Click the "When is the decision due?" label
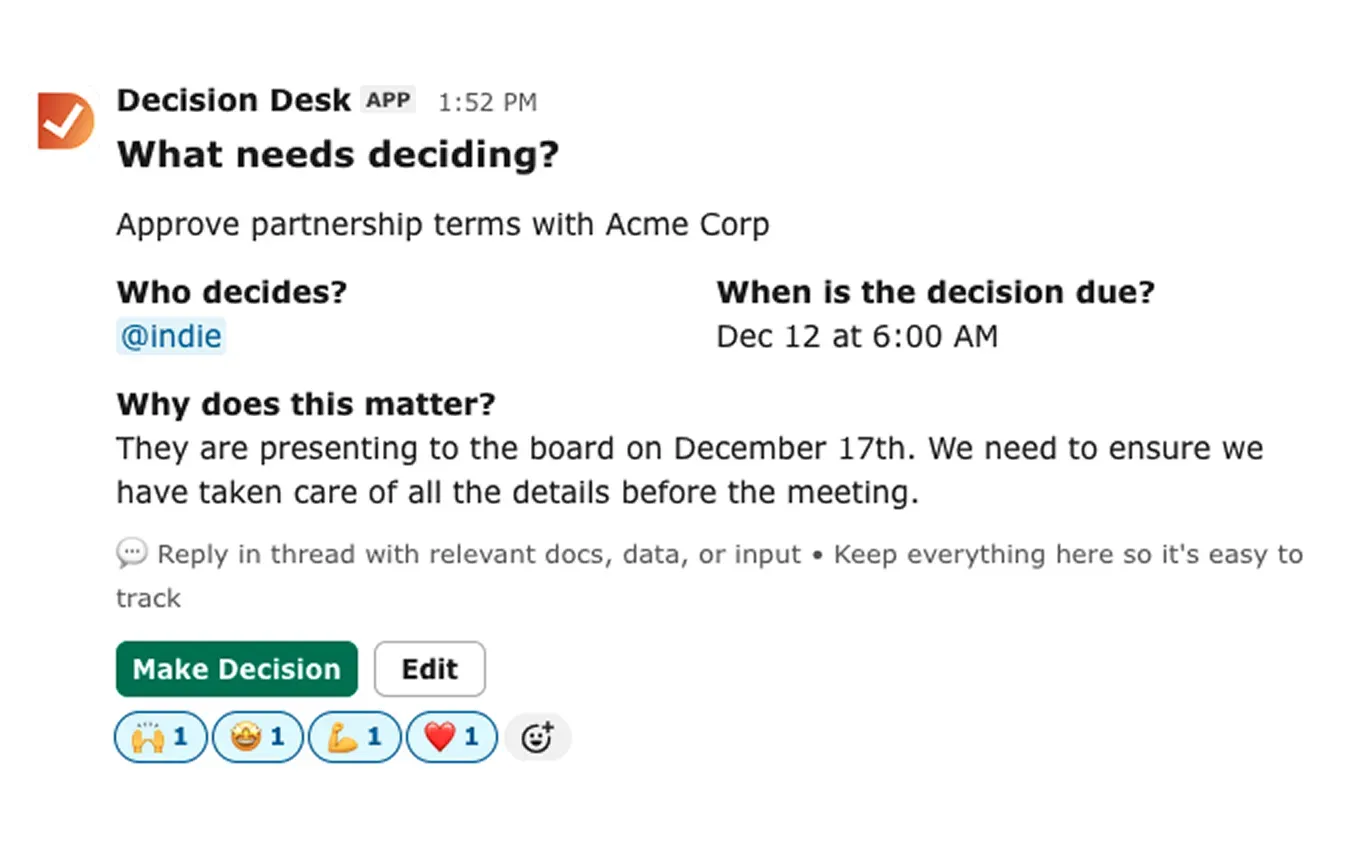This screenshot has height=850, width=1360. click(935, 293)
